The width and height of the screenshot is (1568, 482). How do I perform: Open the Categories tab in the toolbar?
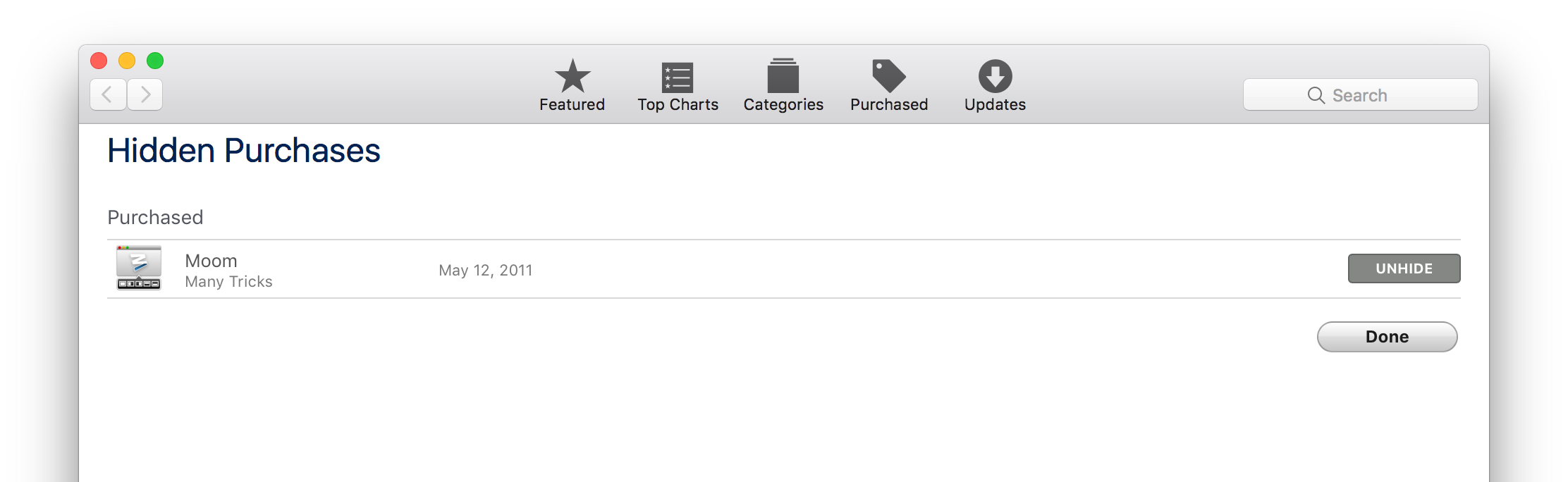click(783, 85)
